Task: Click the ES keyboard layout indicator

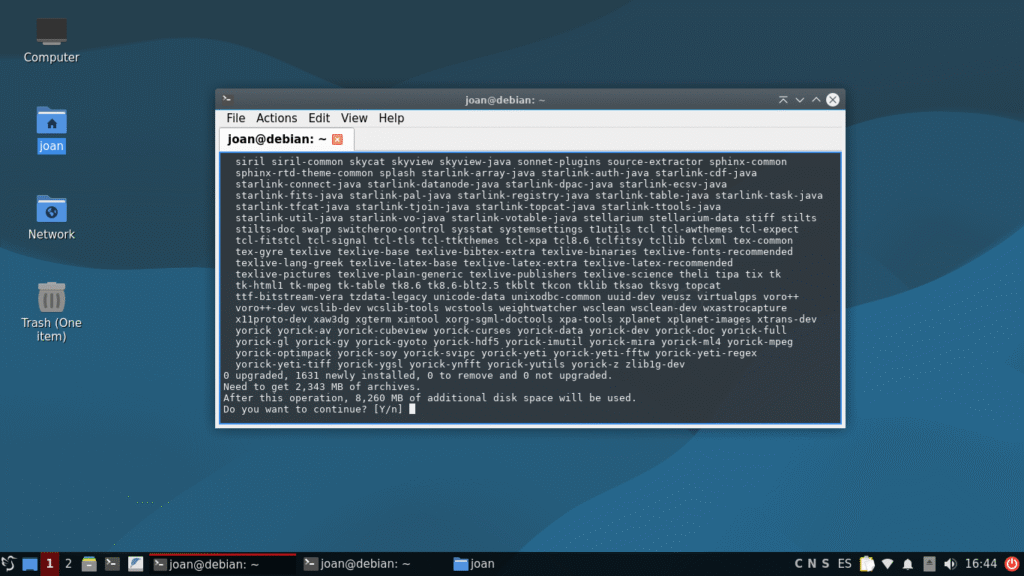Action: pos(845,564)
